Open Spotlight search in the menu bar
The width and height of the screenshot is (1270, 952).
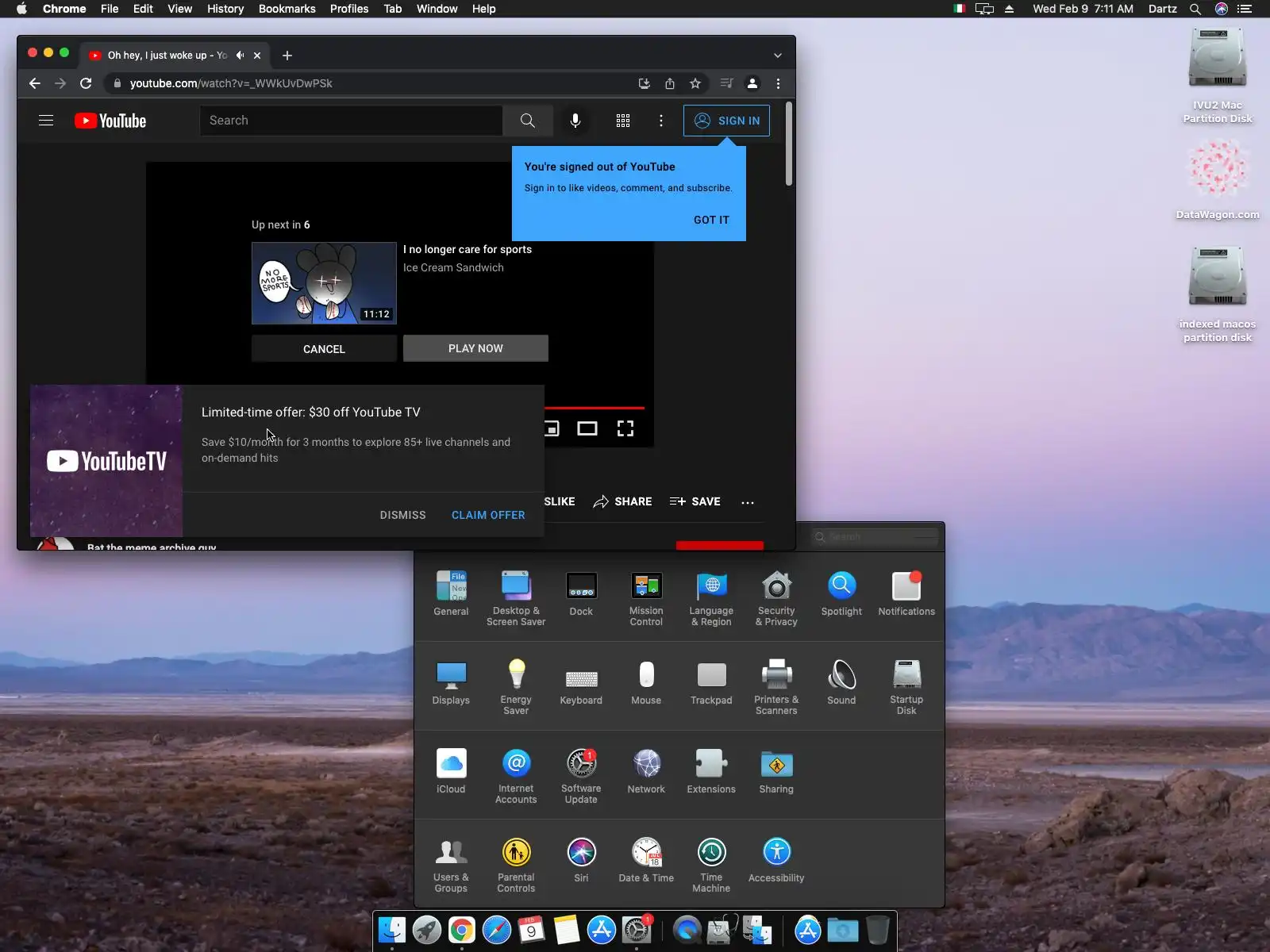pyautogui.click(x=1195, y=9)
